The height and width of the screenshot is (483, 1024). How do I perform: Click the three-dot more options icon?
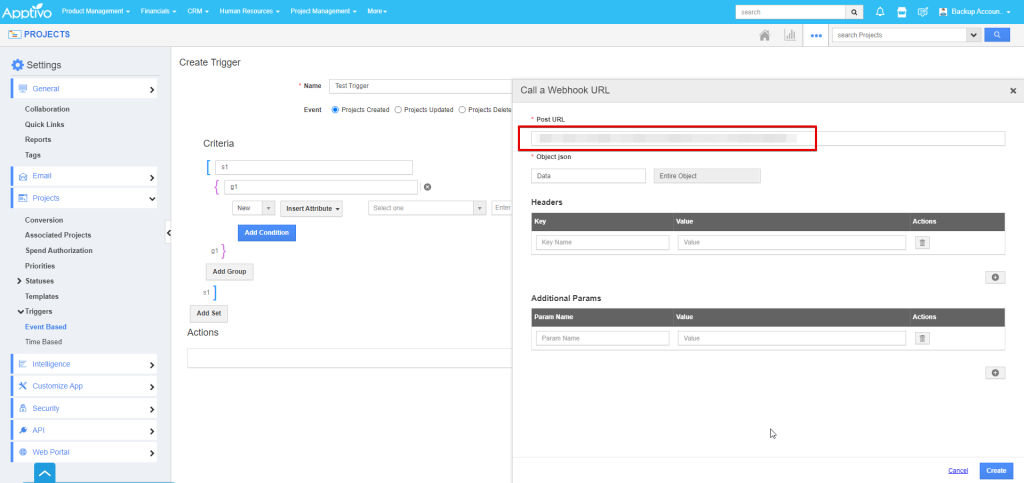click(x=816, y=35)
